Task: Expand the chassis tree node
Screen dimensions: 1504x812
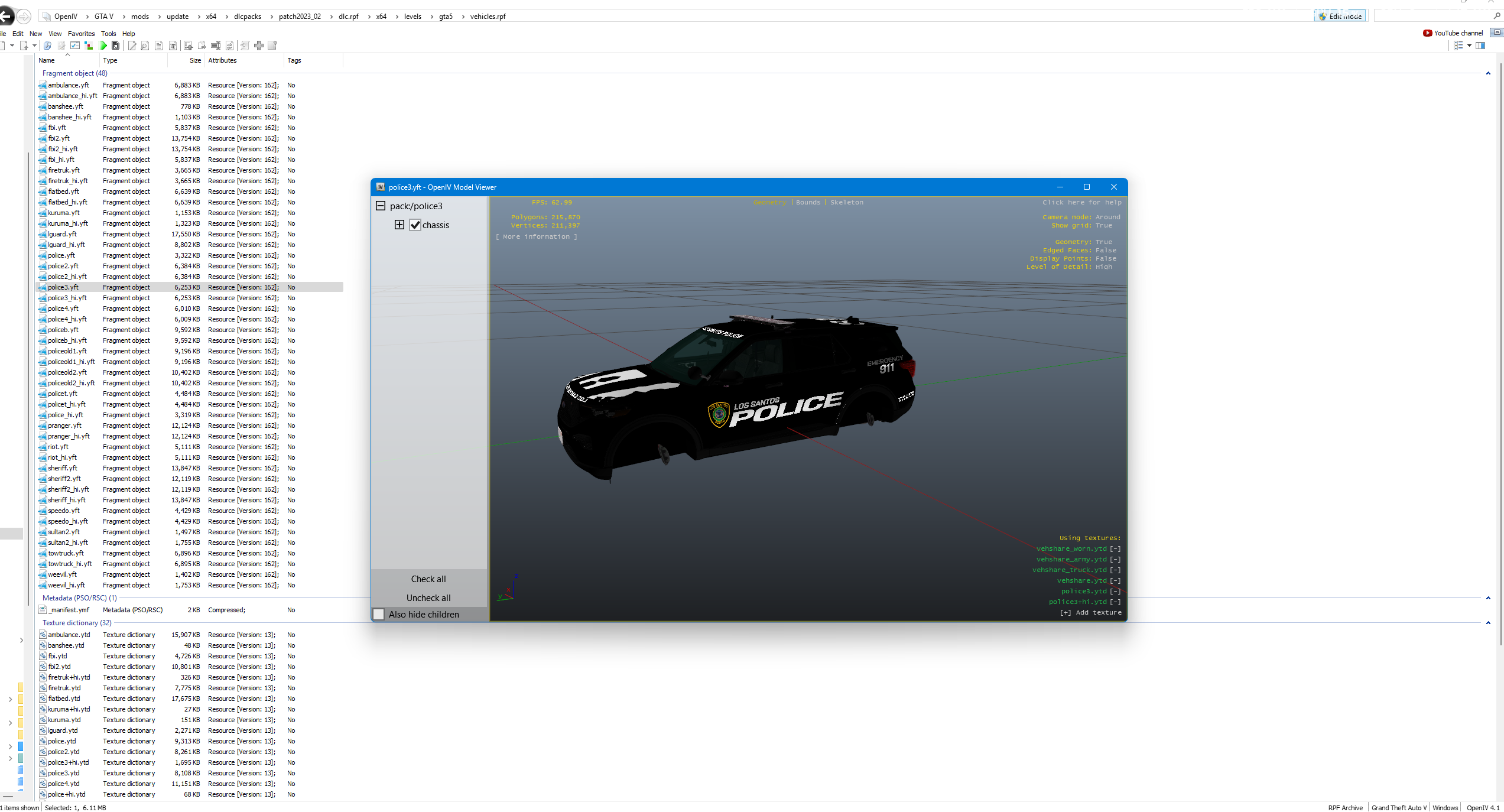Action: [399, 225]
